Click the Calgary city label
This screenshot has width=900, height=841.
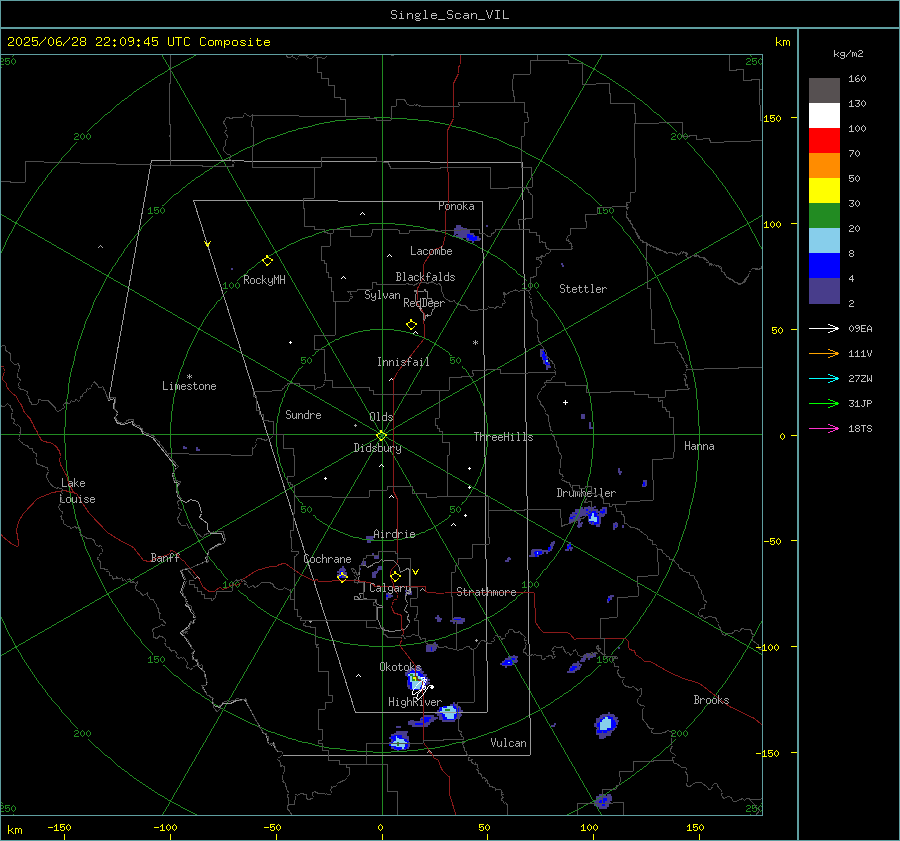coord(390,588)
